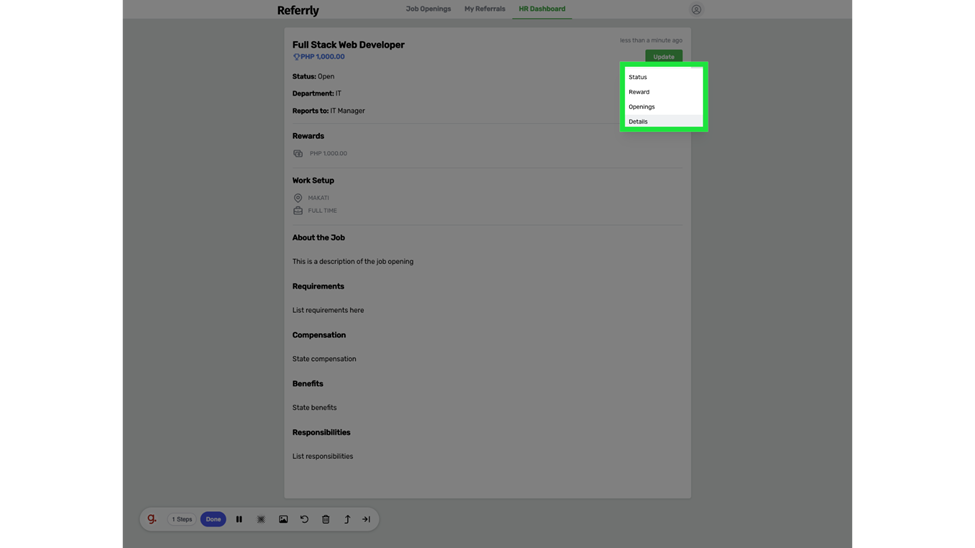Click the arrow-to-bar icon in recorder toolbar
Screen dimensions: 975x548
click(366, 519)
